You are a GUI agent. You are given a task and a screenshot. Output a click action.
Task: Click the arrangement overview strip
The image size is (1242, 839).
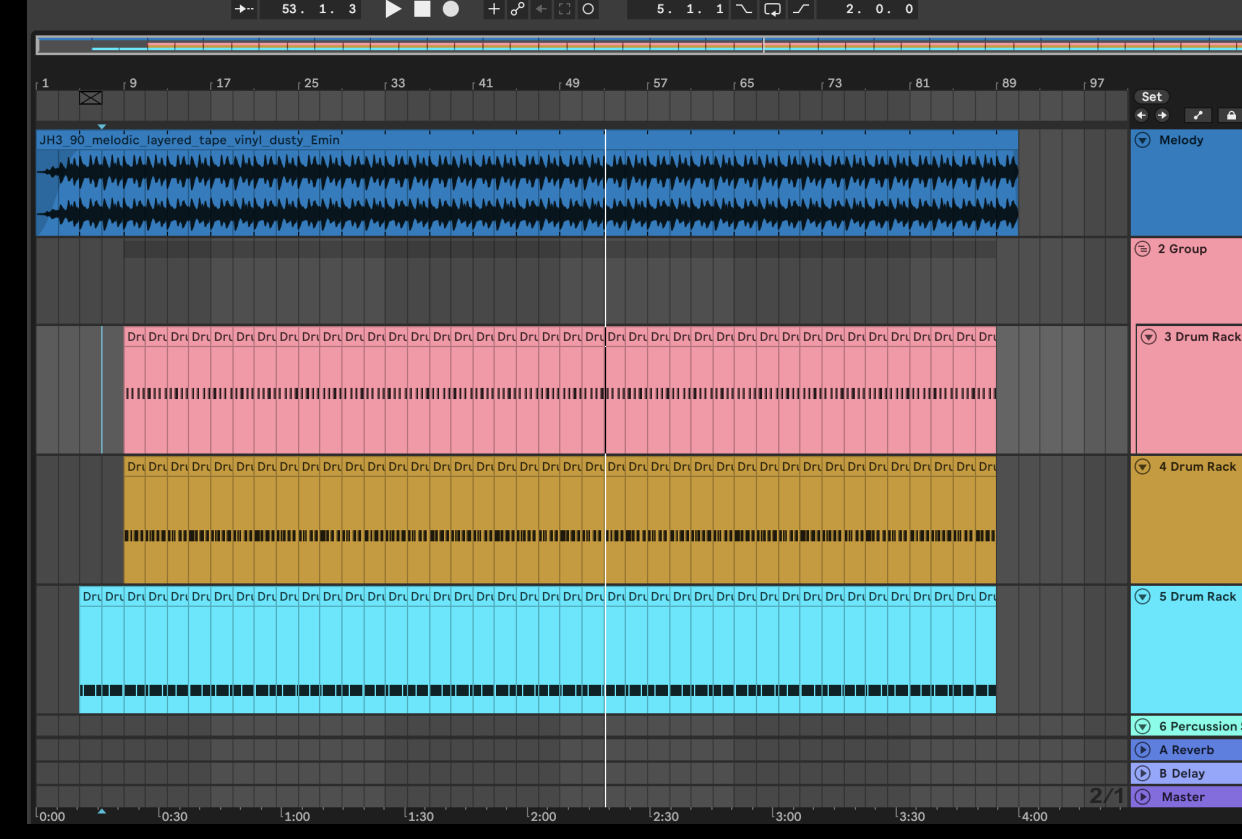tap(638, 45)
